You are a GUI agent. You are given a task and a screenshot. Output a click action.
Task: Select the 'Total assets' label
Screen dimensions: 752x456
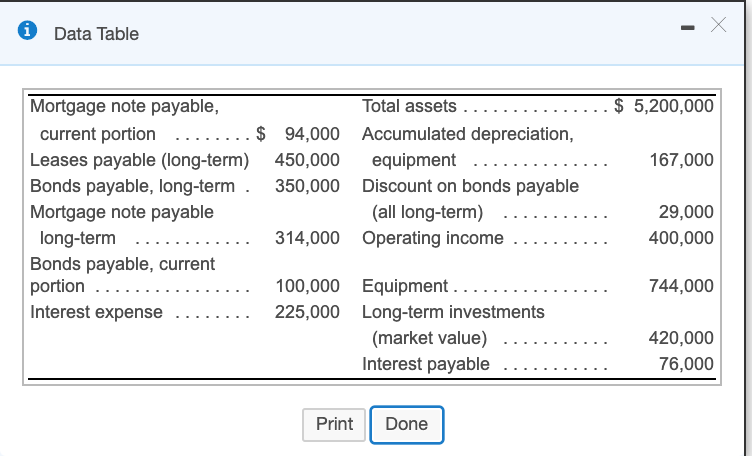click(409, 106)
